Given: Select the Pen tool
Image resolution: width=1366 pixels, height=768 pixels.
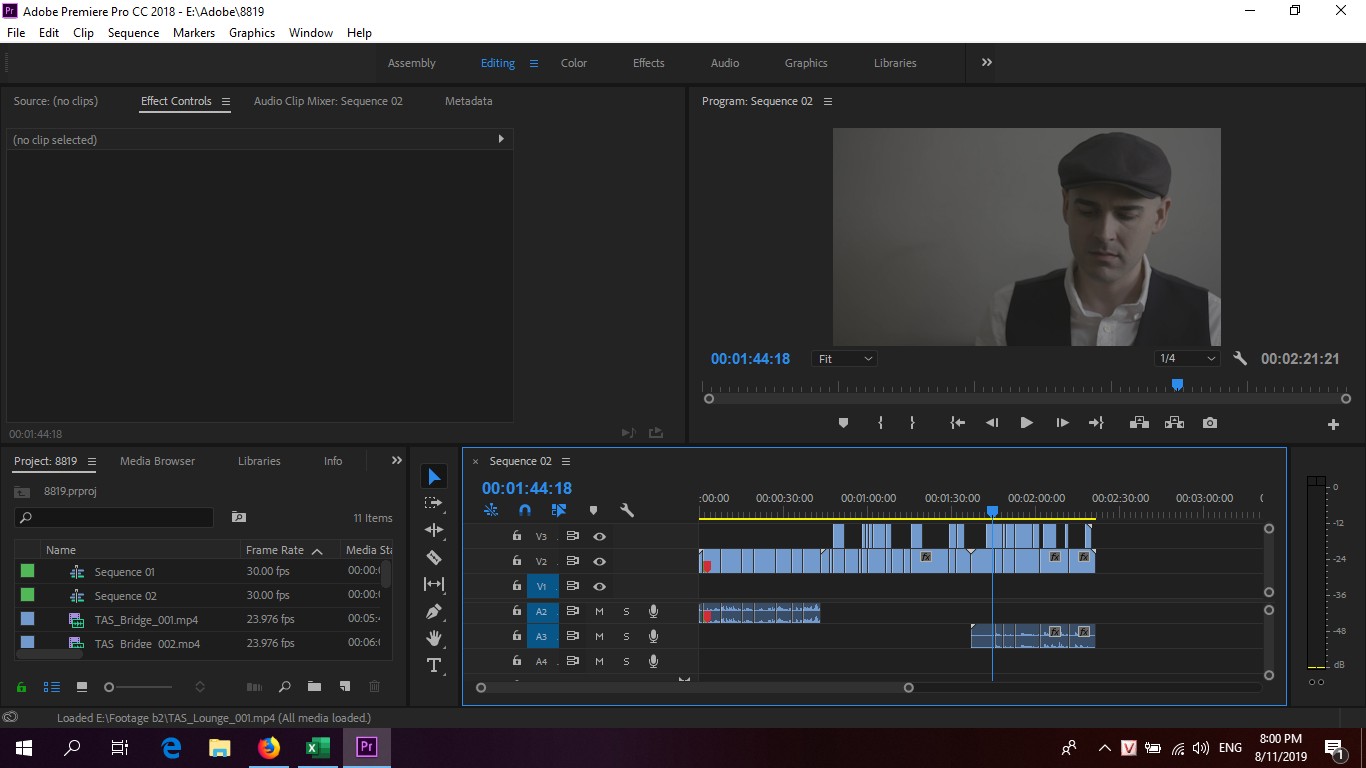Looking at the screenshot, I should (x=434, y=611).
